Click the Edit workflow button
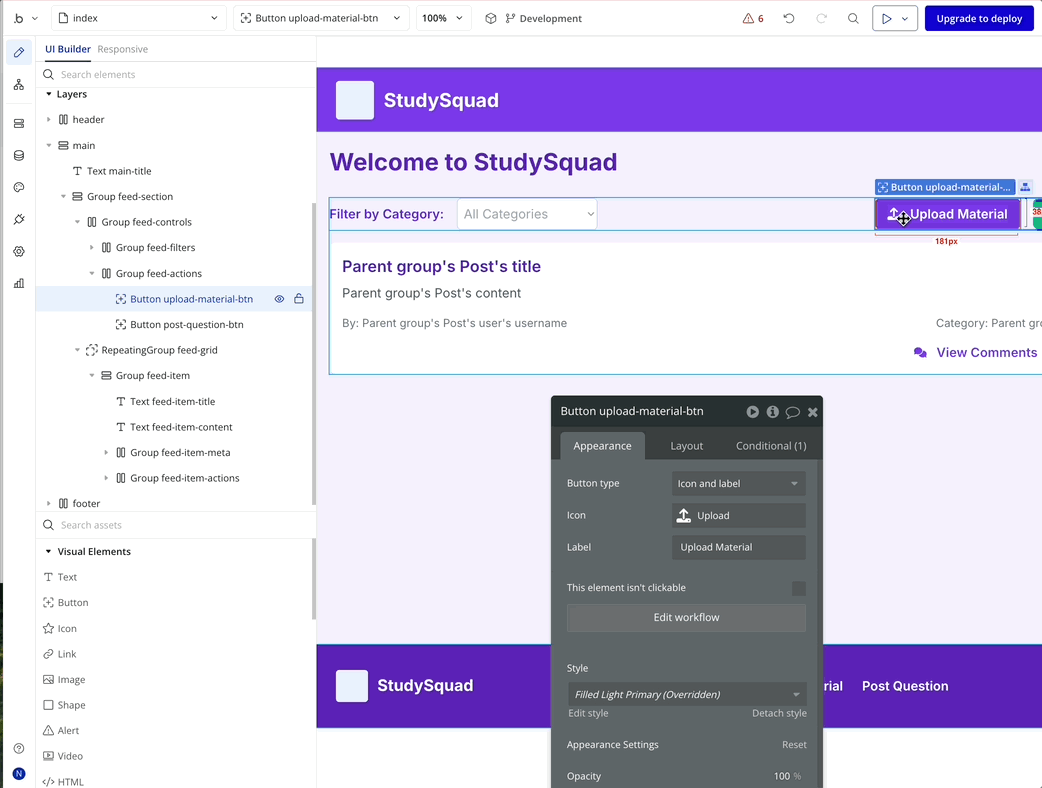Screen dimensions: 1042x788 click(x=686, y=618)
